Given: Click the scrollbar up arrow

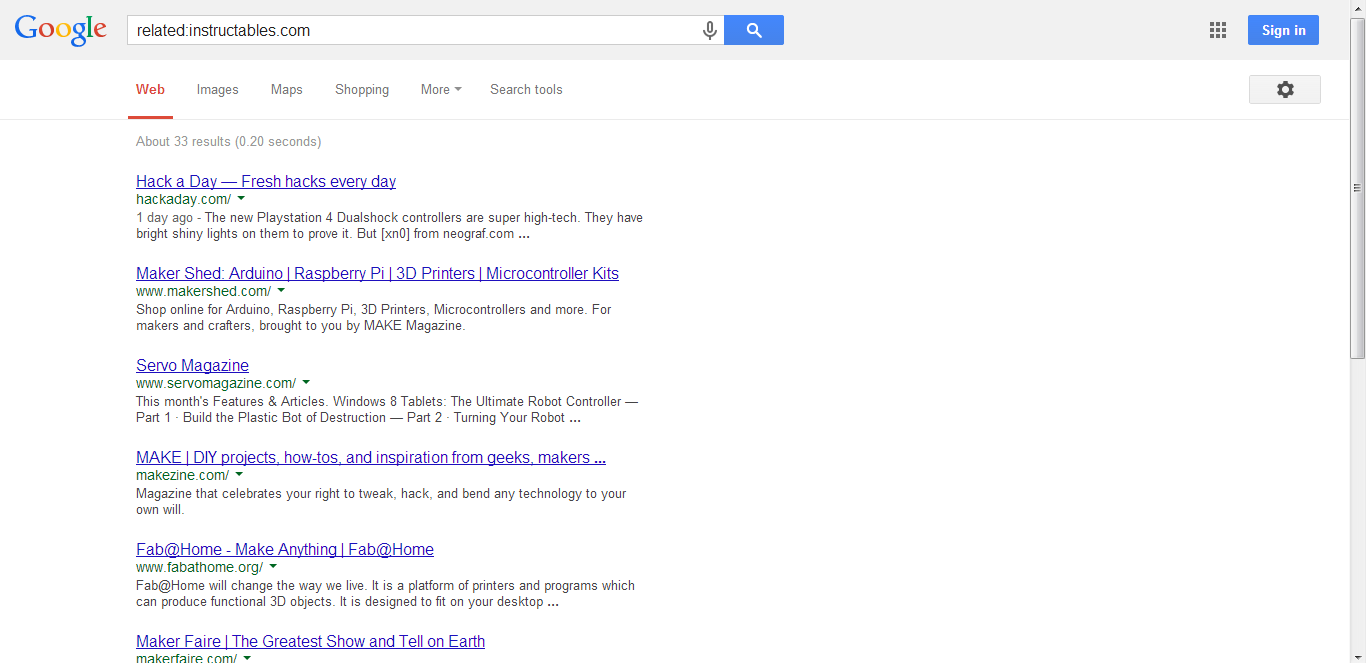Looking at the screenshot, I should 1357,8.
